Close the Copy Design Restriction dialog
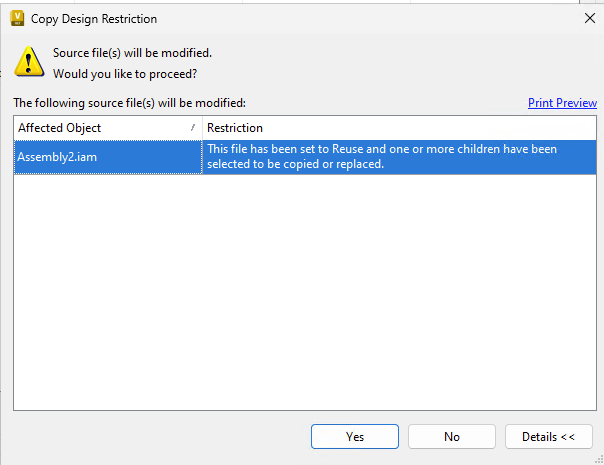The image size is (604, 465). point(587,18)
